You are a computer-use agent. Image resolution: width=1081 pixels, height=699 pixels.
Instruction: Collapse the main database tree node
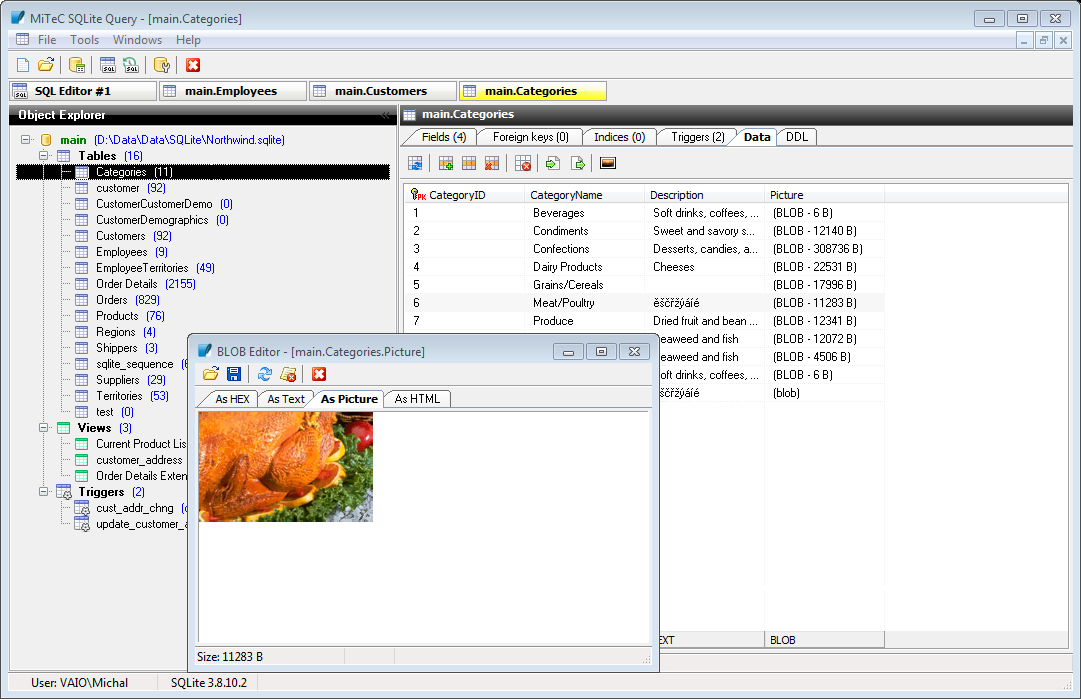[26, 139]
